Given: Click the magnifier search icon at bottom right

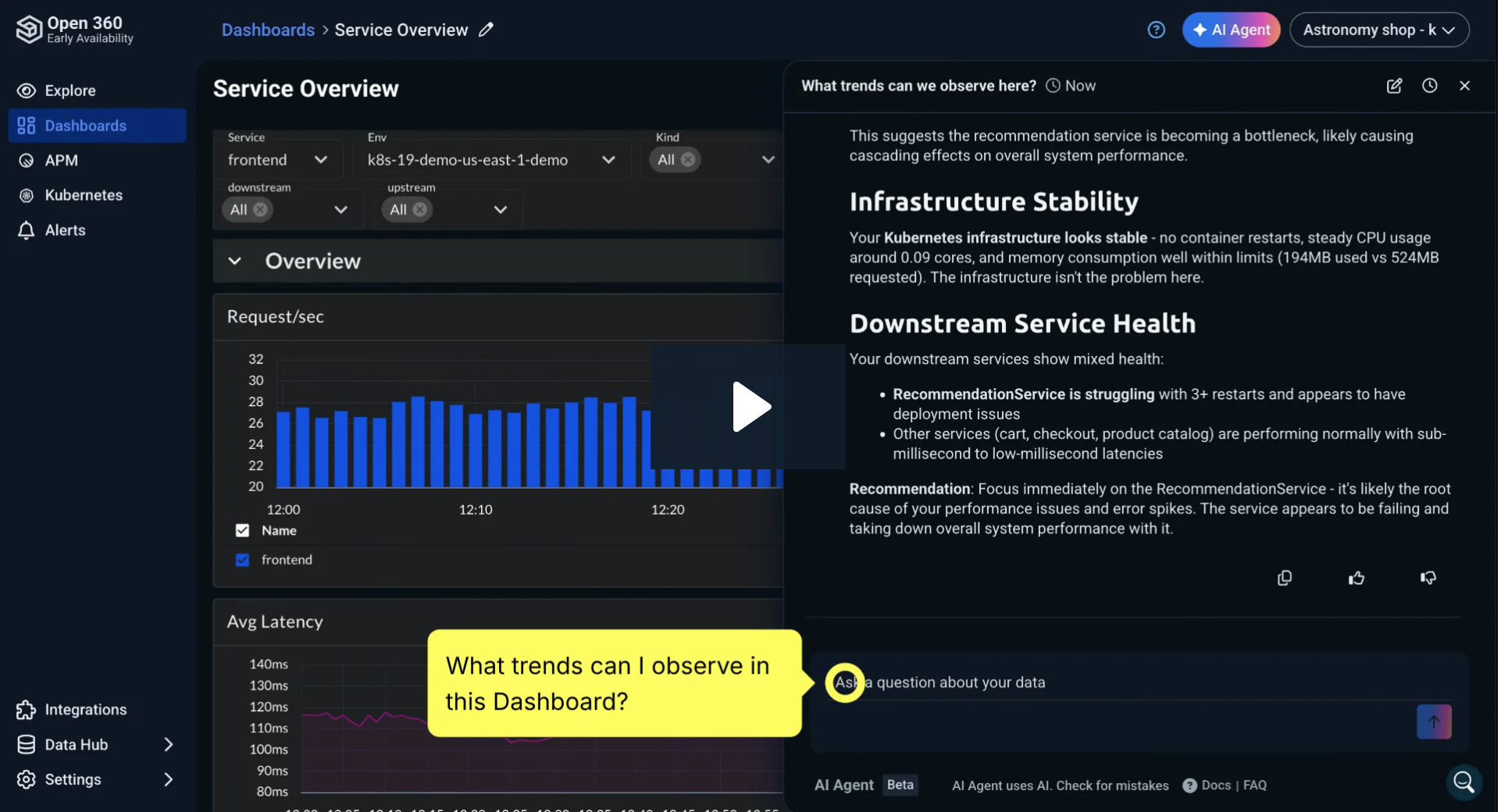Looking at the screenshot, I should pos(1464,782).
